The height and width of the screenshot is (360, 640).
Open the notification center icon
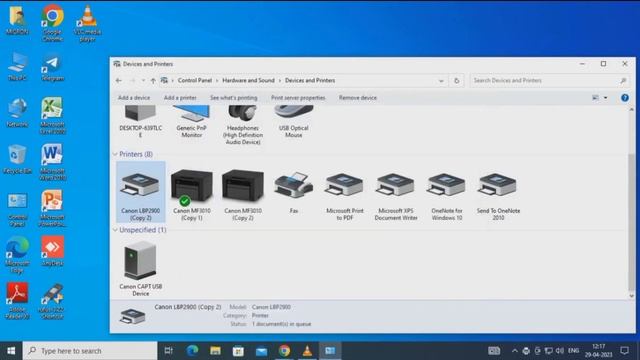[x=624, y=351]
